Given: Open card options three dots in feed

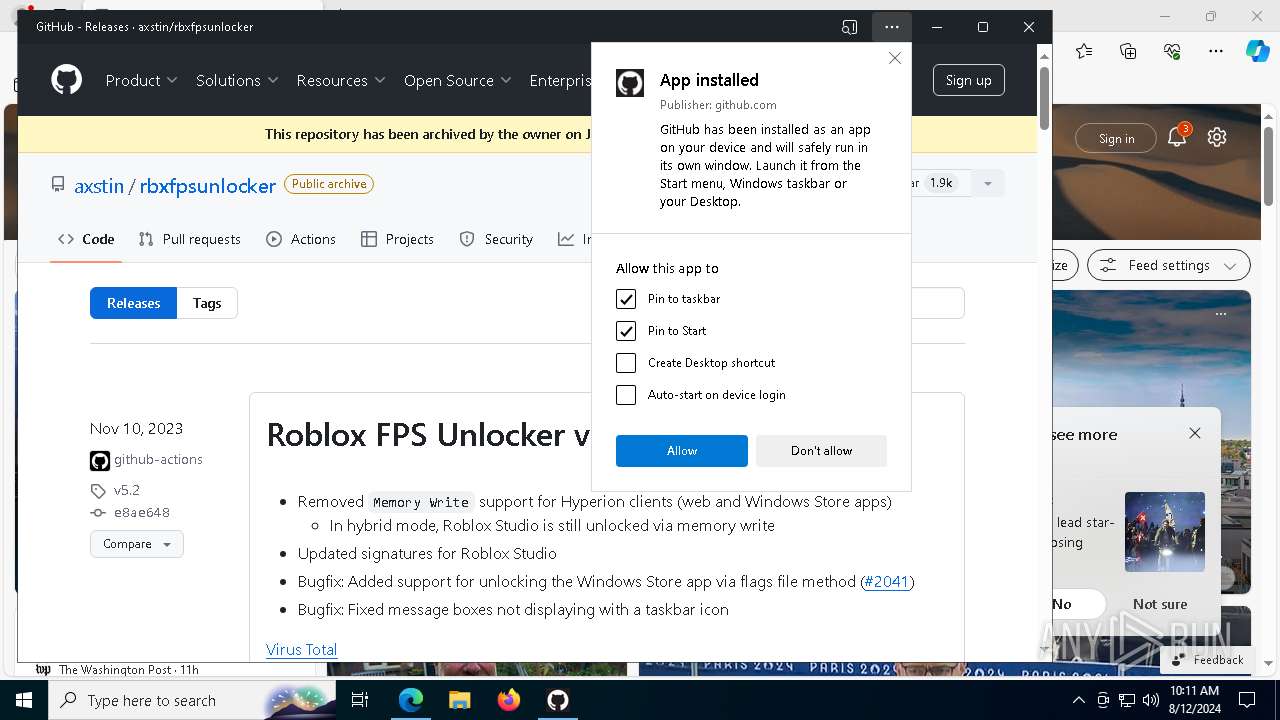Looking at the screenshot, I should click(1221, 314).
